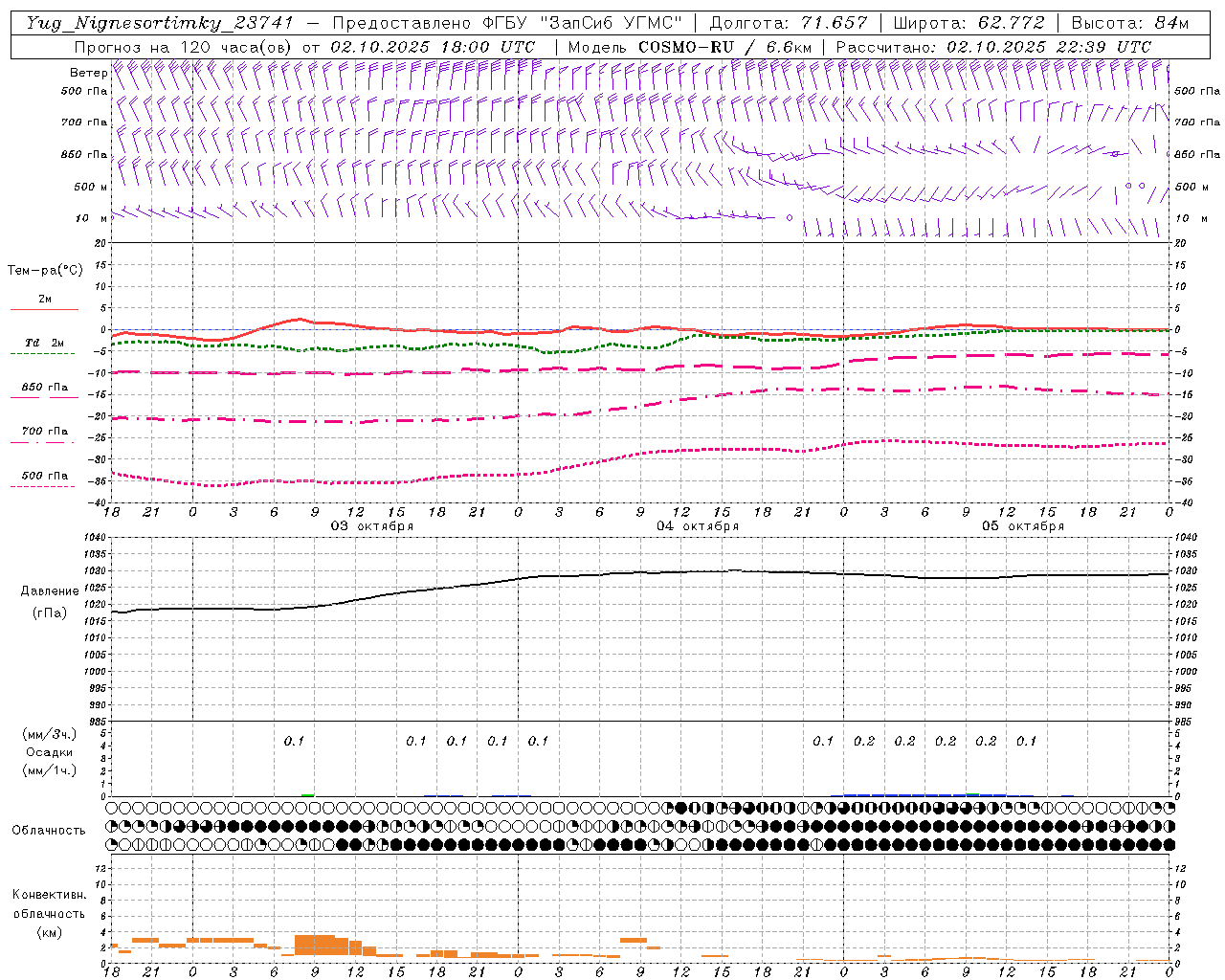
Task: Click the '03 октября' date label
Action: (x=372, y=525)
